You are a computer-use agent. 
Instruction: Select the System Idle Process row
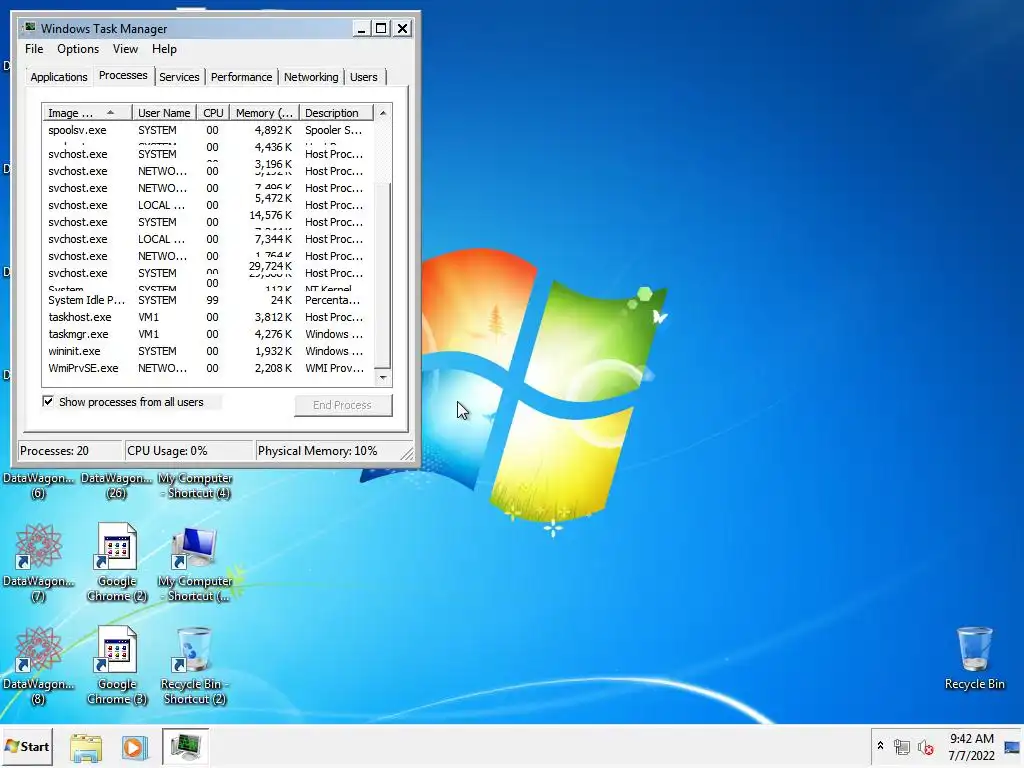(x=208, y=300)
